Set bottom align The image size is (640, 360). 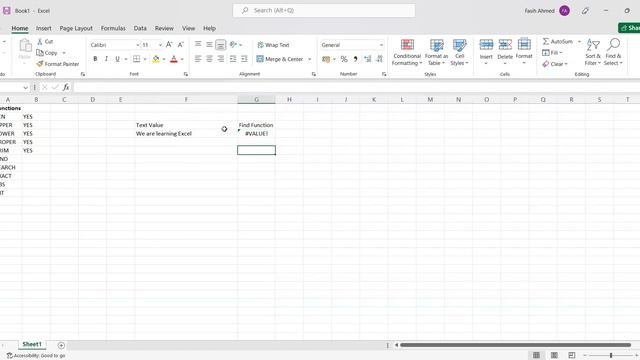220,44
